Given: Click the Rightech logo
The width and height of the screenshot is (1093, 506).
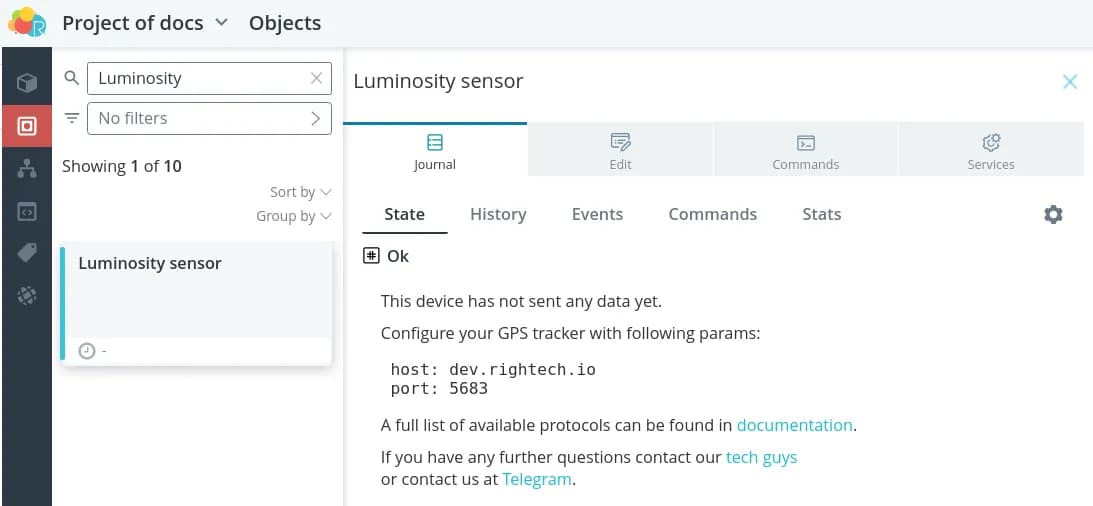Looking at the screenshot, I should [x=27, y=22].
